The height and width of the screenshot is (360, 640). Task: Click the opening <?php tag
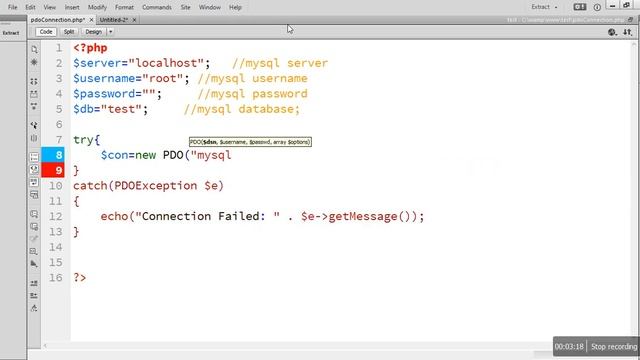(90, 48)
